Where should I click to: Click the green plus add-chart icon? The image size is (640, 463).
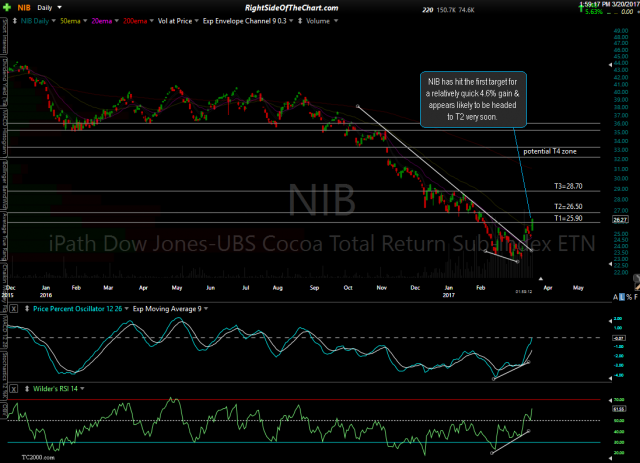(x=7, y=7)
